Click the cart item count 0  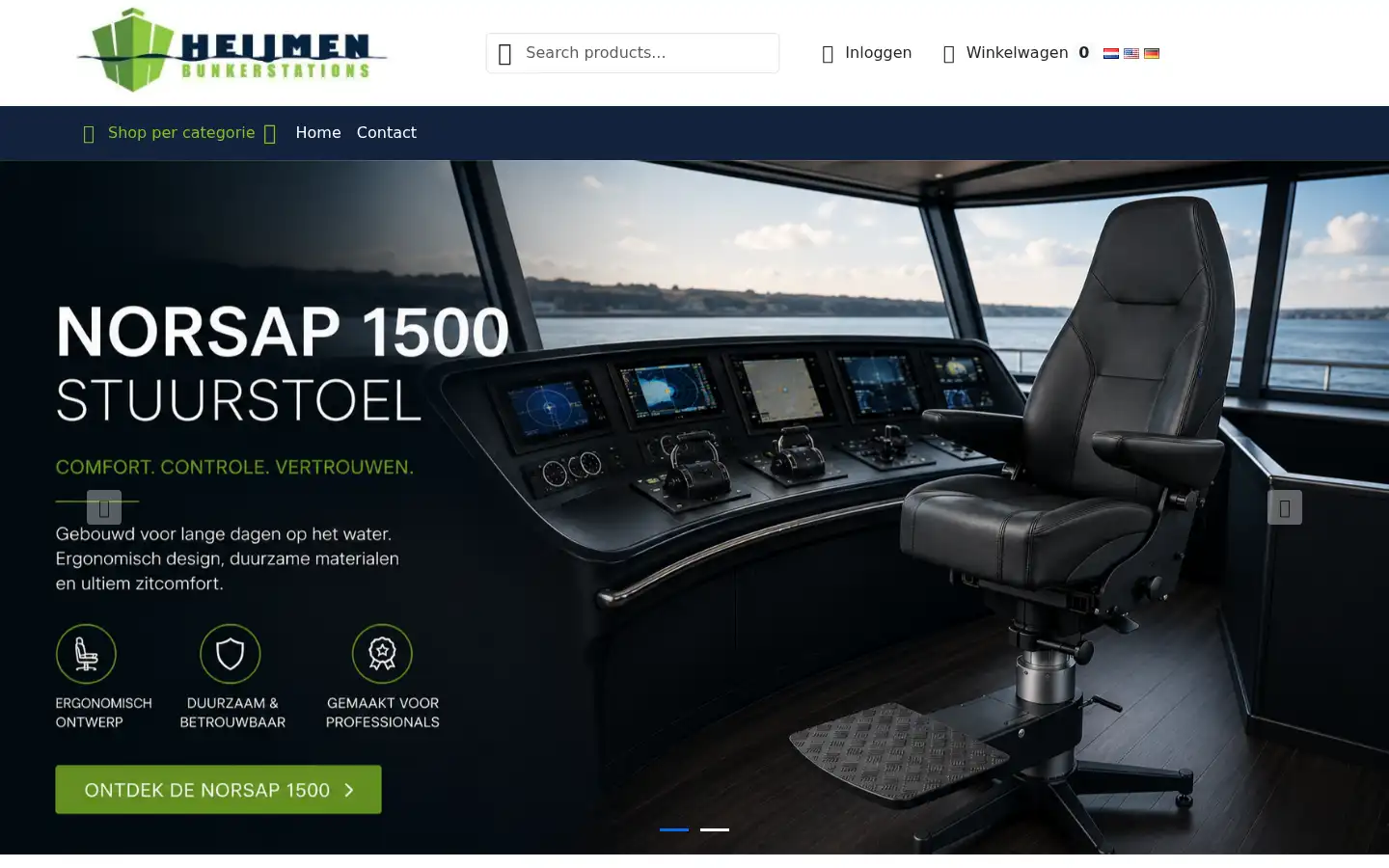tap(1083, 53)
